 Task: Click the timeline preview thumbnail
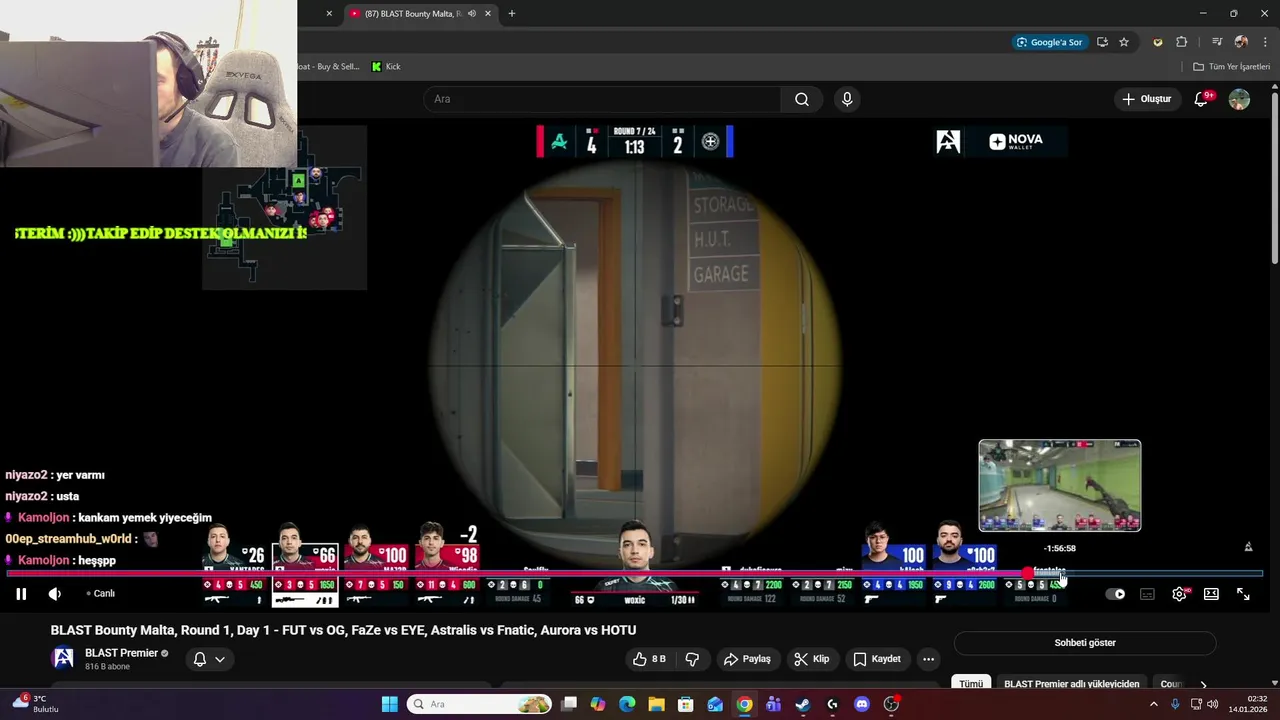tap(1060, 485)
